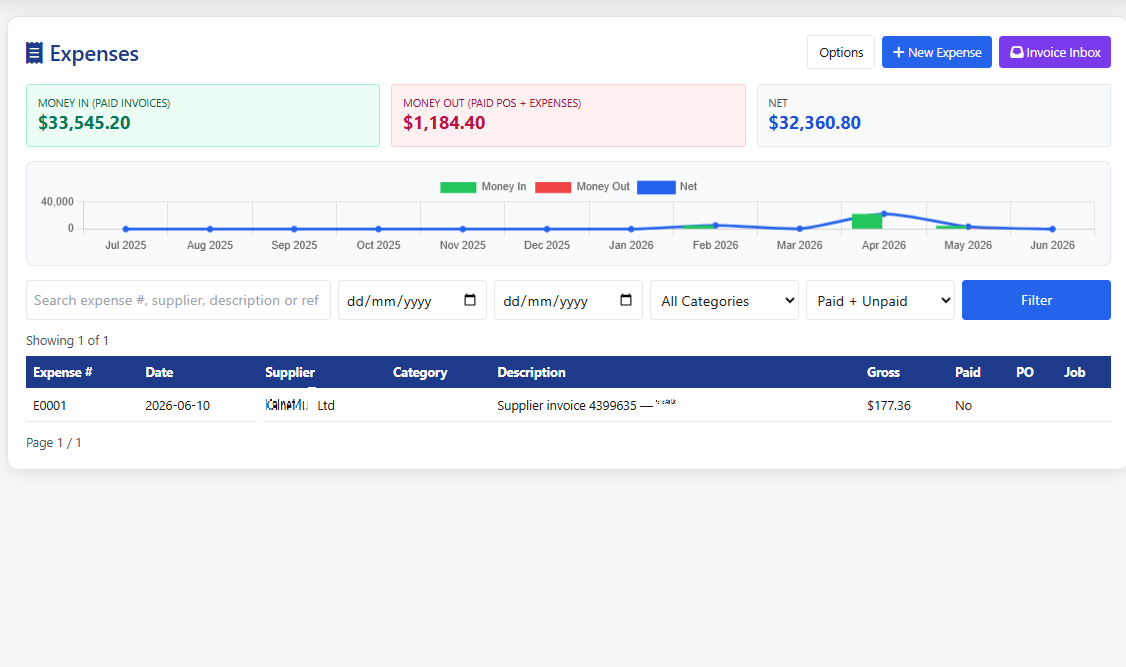
Task: Expand the Paid + Unpaid dropdown
Action: point(880,300)
